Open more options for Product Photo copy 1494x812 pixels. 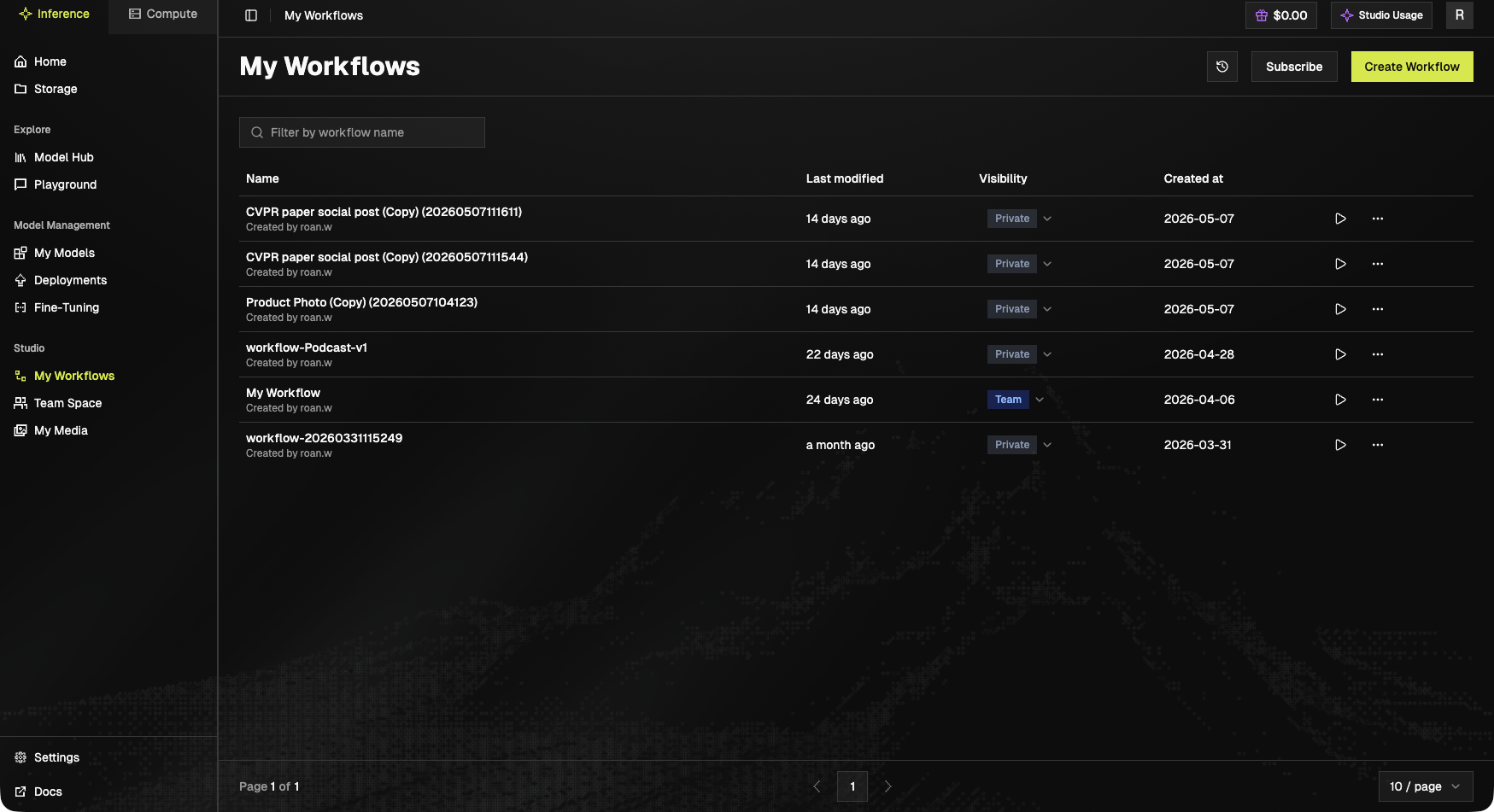[1378, 309]
